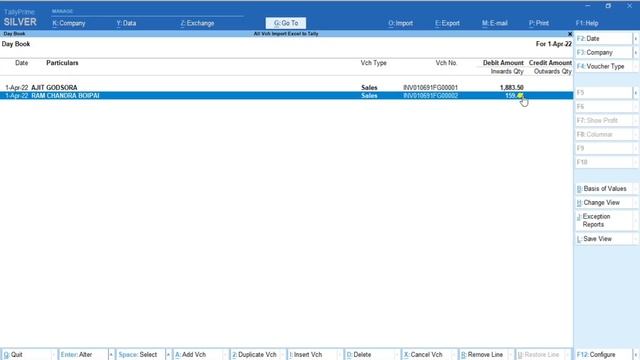Expand arrow next to Space: Select
Screen dimensions: 640x360
[x=168, y=355]
